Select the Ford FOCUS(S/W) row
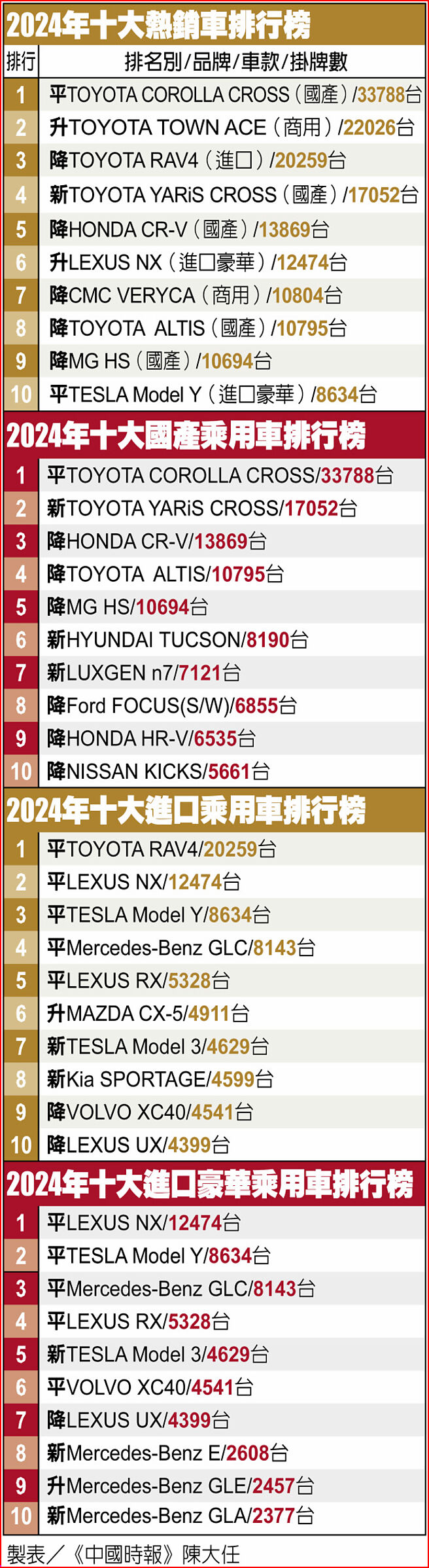Viewport: 429px width, 1568px height. point(172,705)
